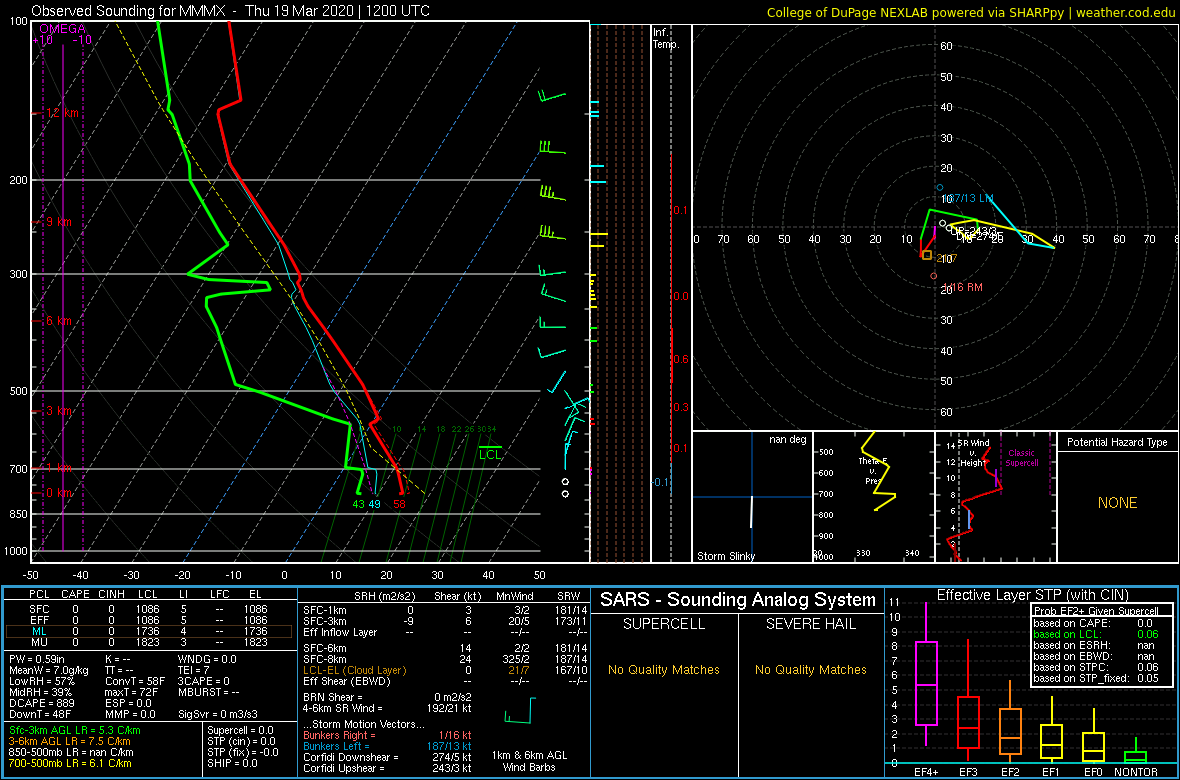Click the 'Sfc-3km AGL LR = 5.3 C/km' line
Viewport: 1180px width, 780px height.
point(75,730)
